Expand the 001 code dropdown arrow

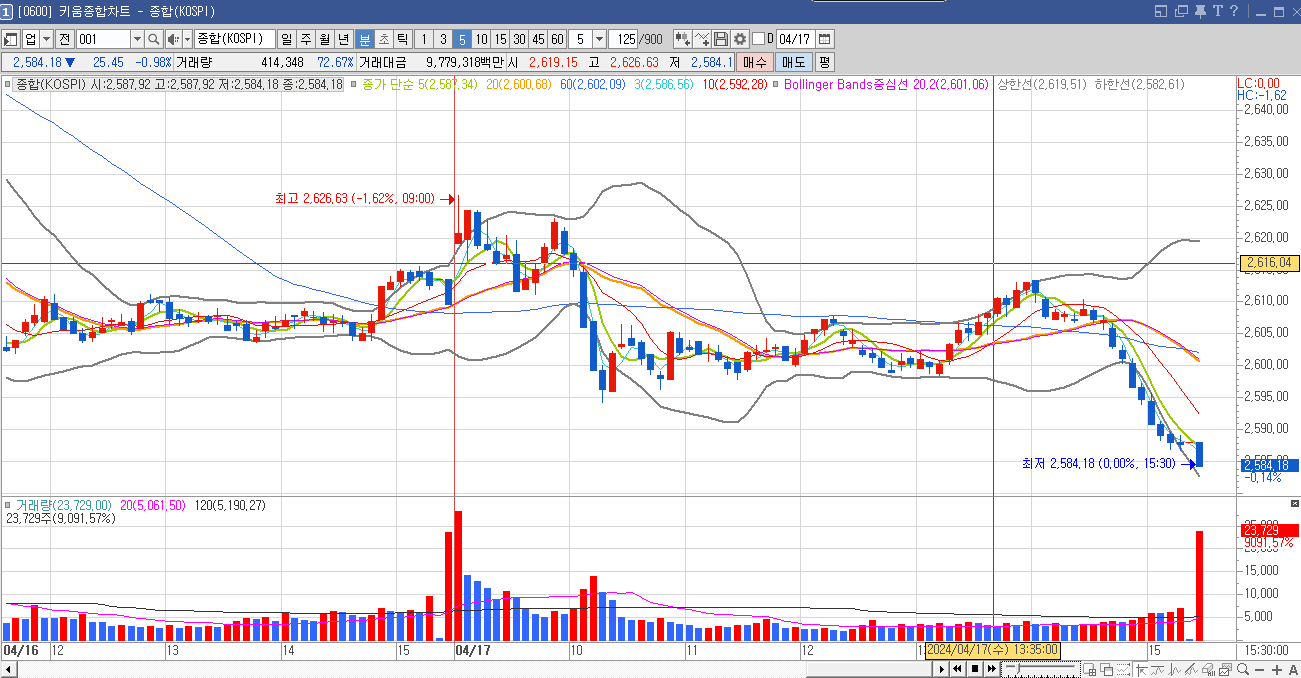[138, 39]
